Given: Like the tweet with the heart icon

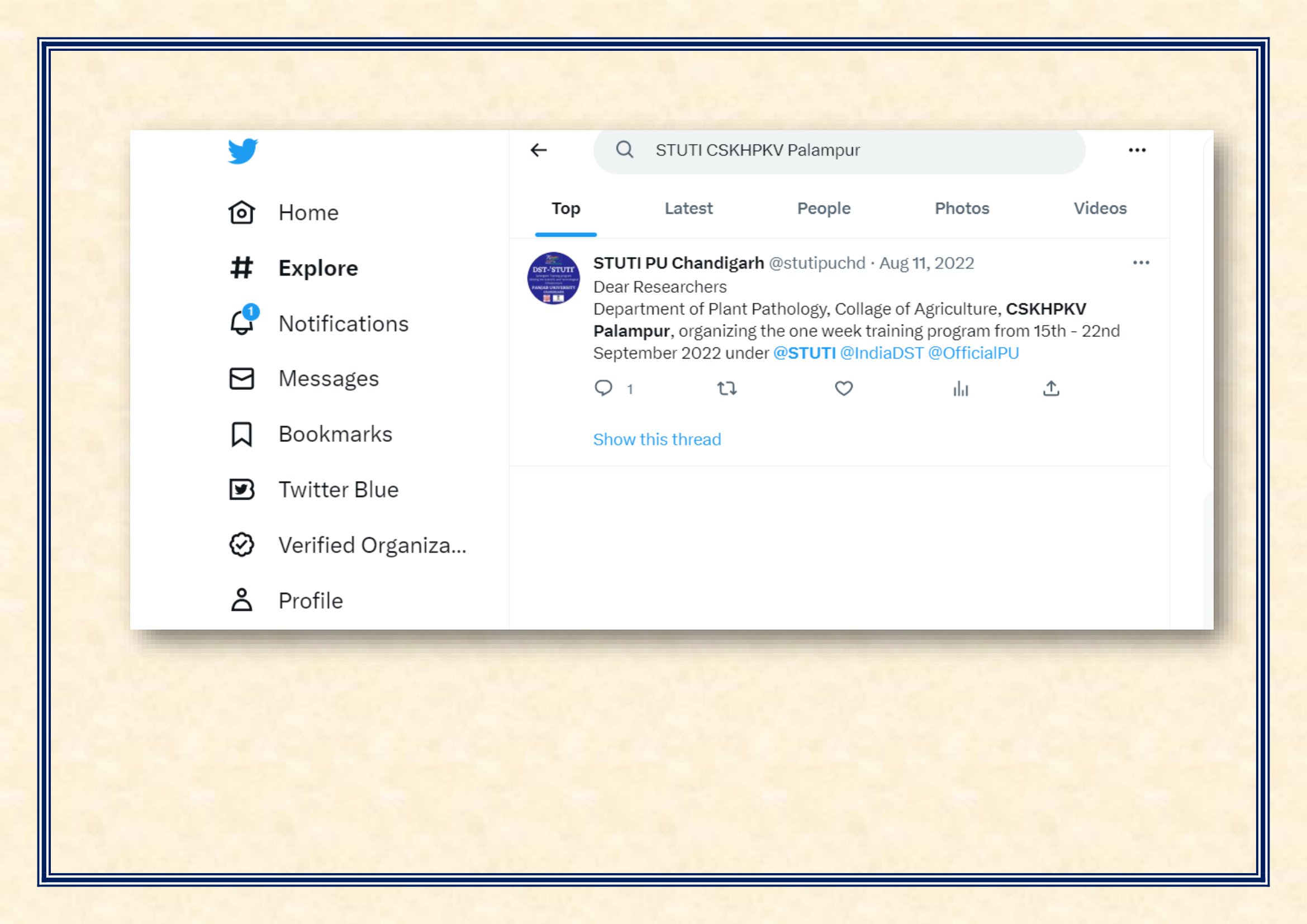Looking at the screenshot, I should click(x=844, y=389).
